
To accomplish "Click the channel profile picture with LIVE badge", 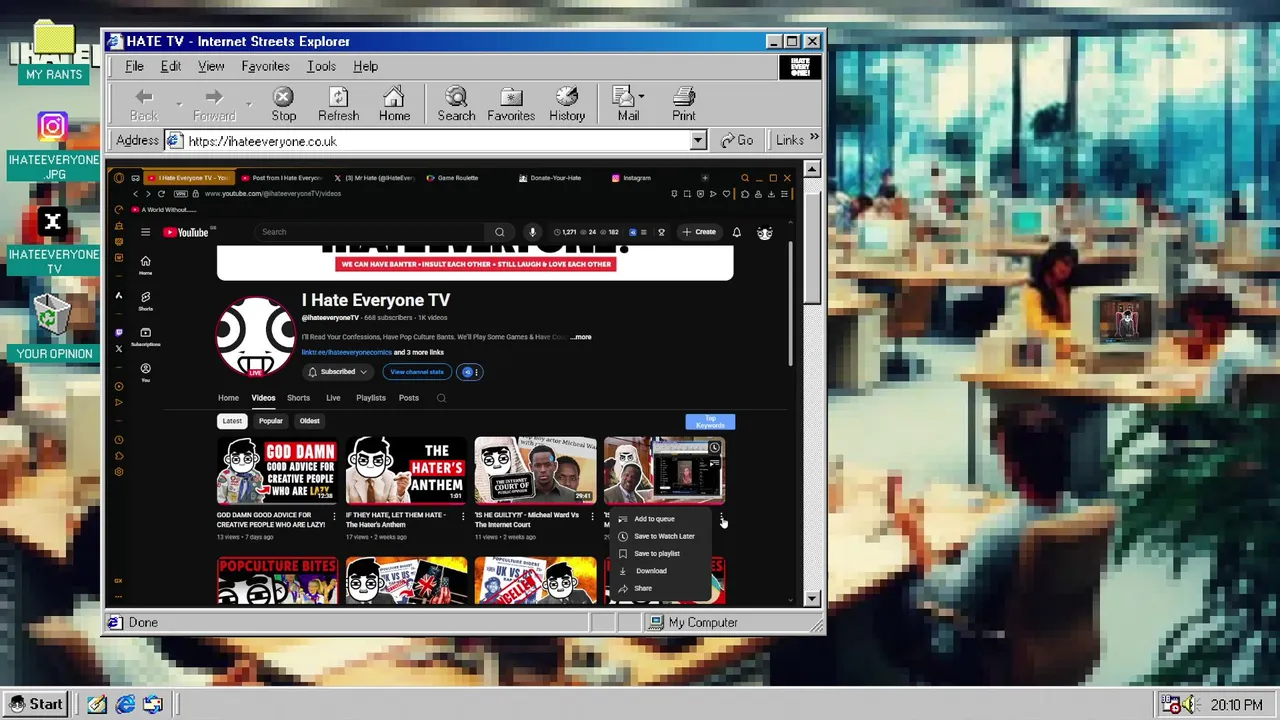I will point(256,336).
